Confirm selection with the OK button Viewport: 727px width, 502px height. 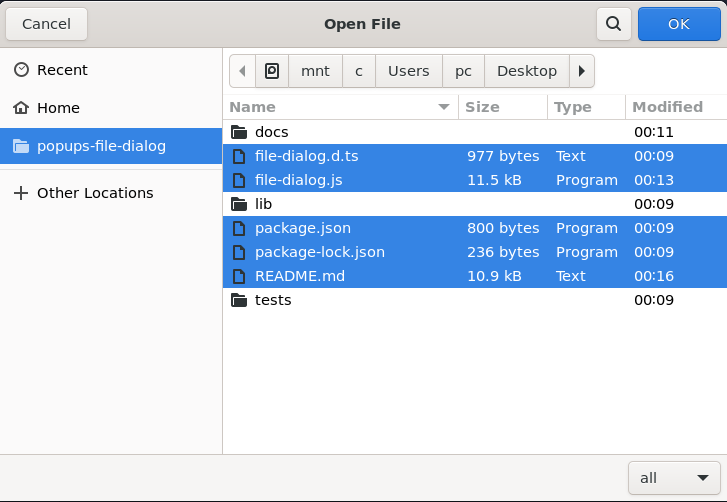click(x=679, y=24)
